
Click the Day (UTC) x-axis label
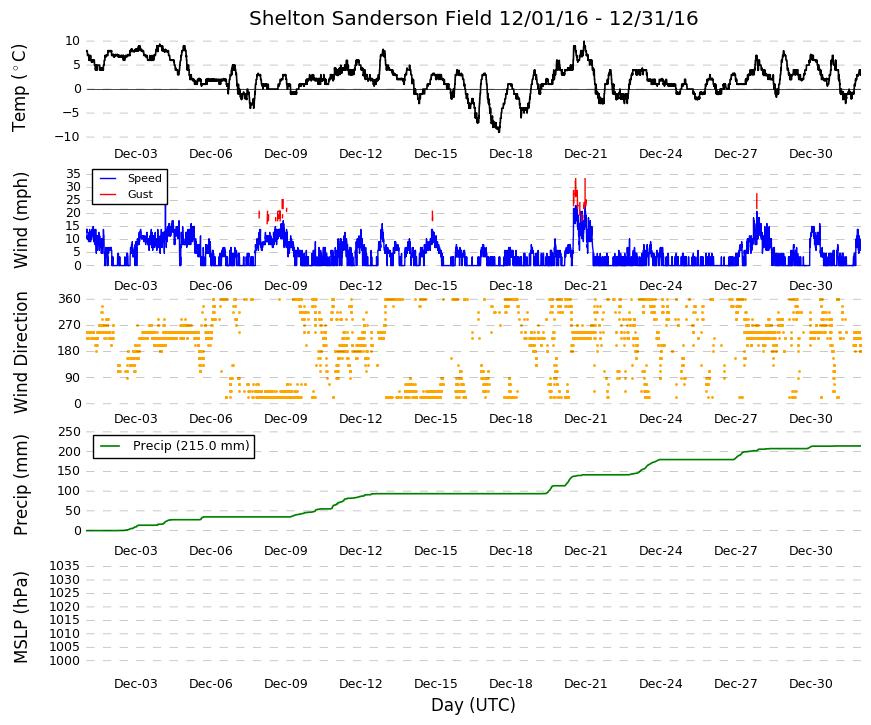pos(473,705)
